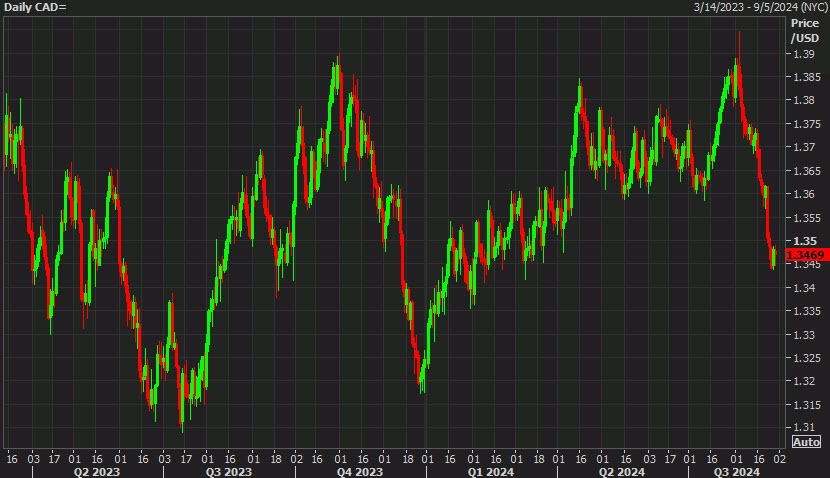Click the 3/14/2023 - 9/5/2024 (NYC) date range
Viewport: 830px width, 478px height.
(x=761, y=7)
